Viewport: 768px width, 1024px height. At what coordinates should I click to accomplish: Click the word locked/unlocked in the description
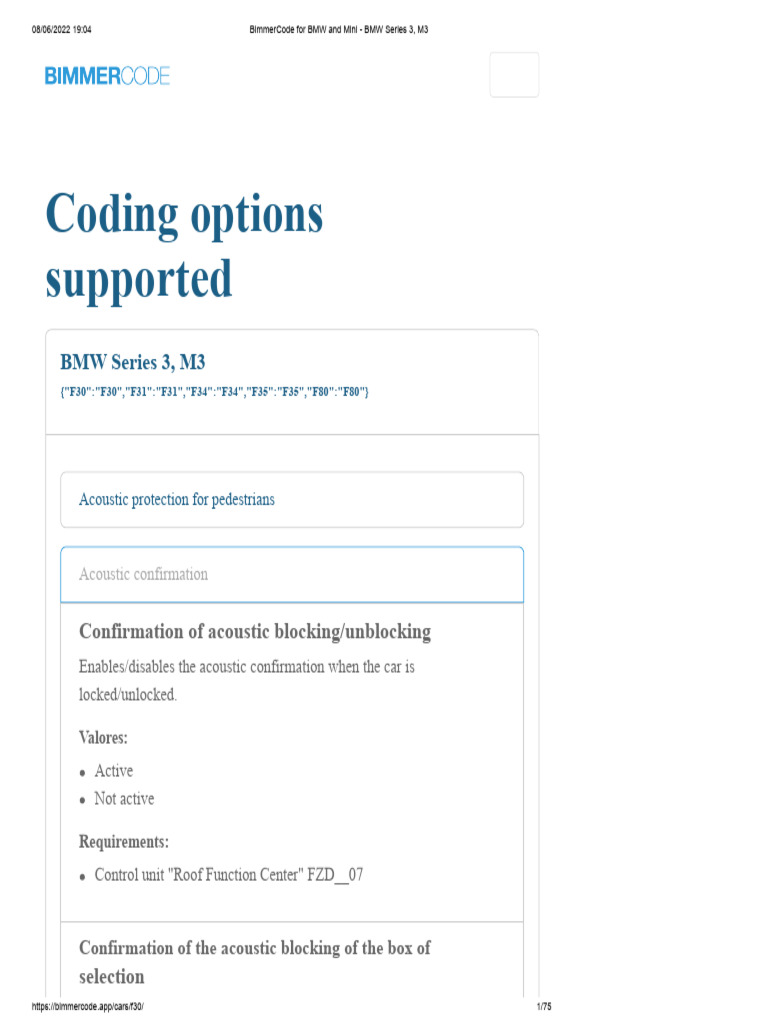(127, 694)
